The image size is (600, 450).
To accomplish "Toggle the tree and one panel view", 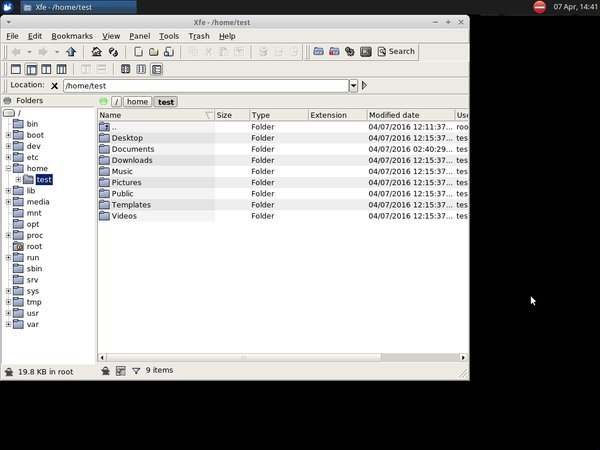I will pos(31,69).
